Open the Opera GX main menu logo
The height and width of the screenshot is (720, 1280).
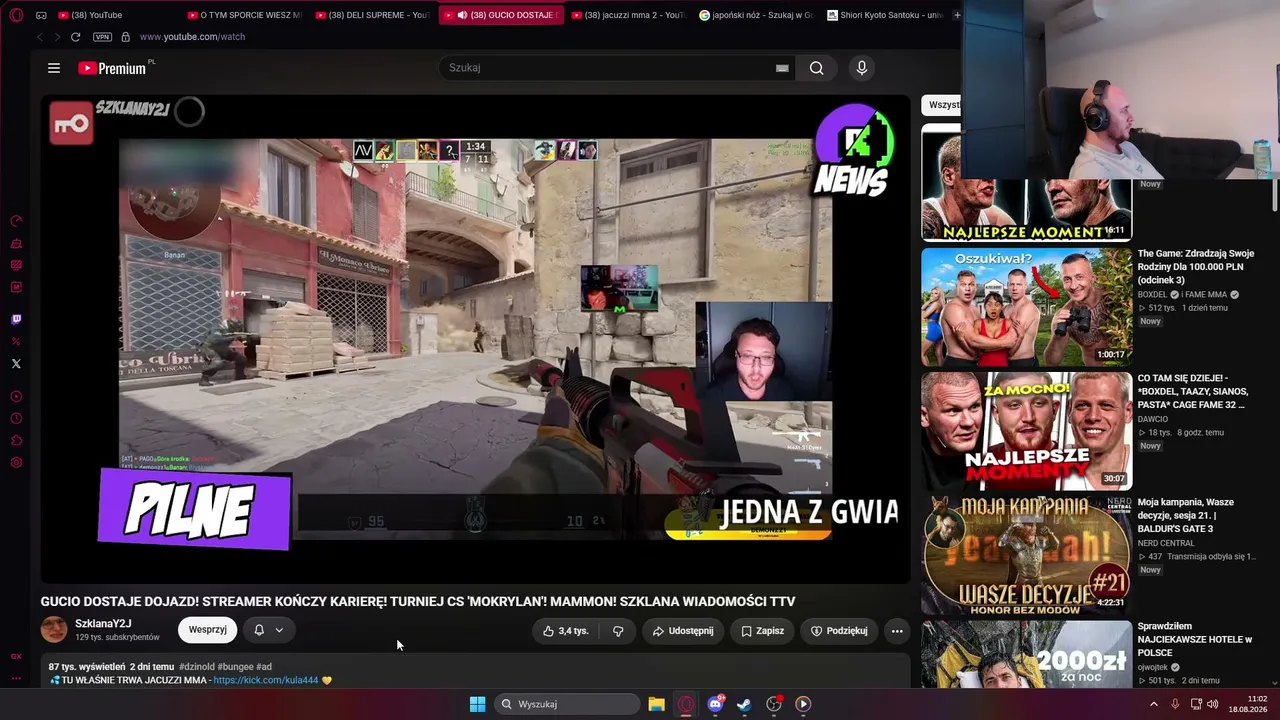coord(16,15)
